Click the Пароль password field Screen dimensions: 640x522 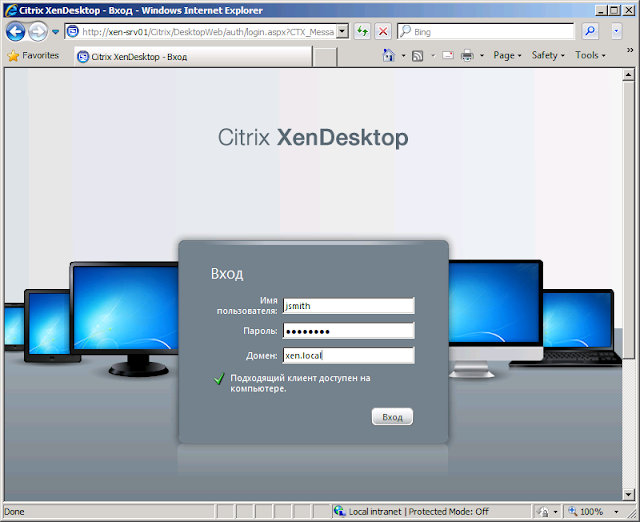349,331
